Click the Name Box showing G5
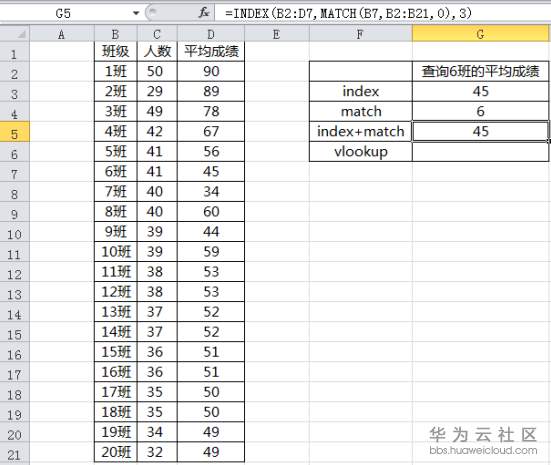The image size is (551, 465). (63, 13)
